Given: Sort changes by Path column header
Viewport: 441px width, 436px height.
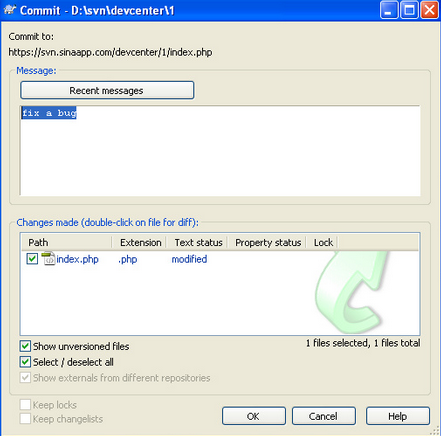Looking at the screenshot, I should 66,242.
